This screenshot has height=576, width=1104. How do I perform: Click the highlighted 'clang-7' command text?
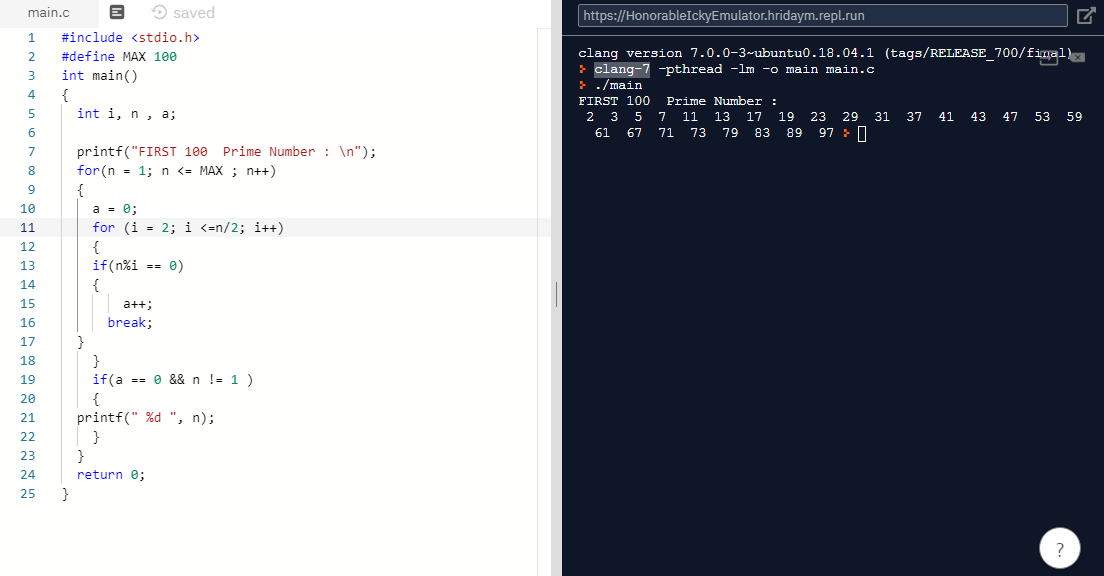tap(622, 69)
